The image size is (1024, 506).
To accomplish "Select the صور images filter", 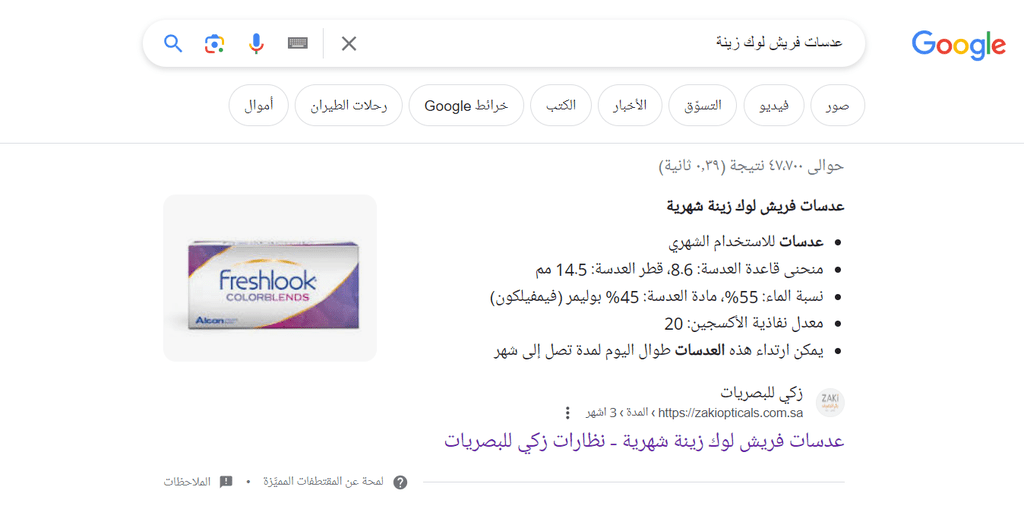I will (x=837, y=105).
